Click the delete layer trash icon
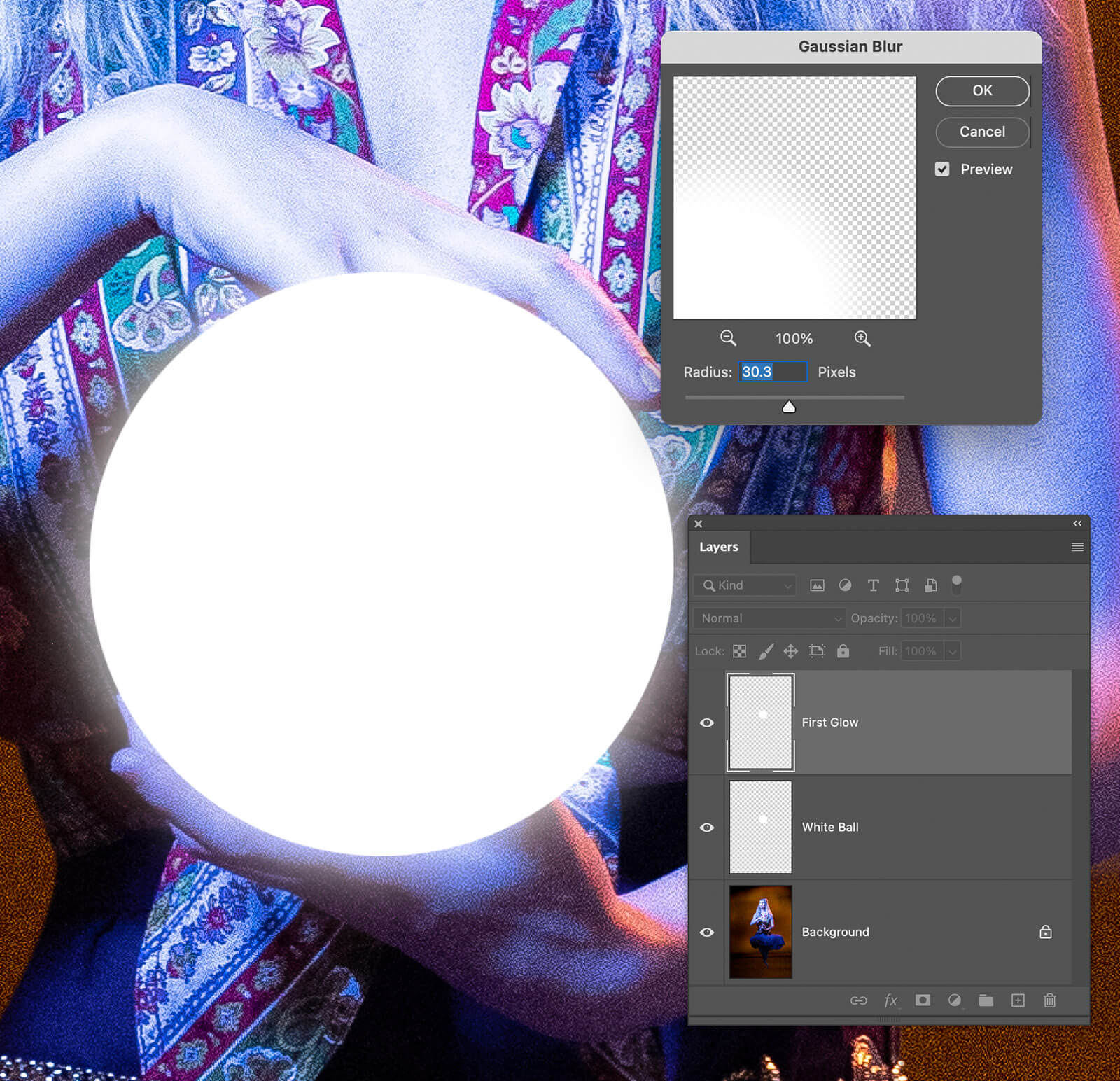1120x1081 pixels. point(1049,1000)
